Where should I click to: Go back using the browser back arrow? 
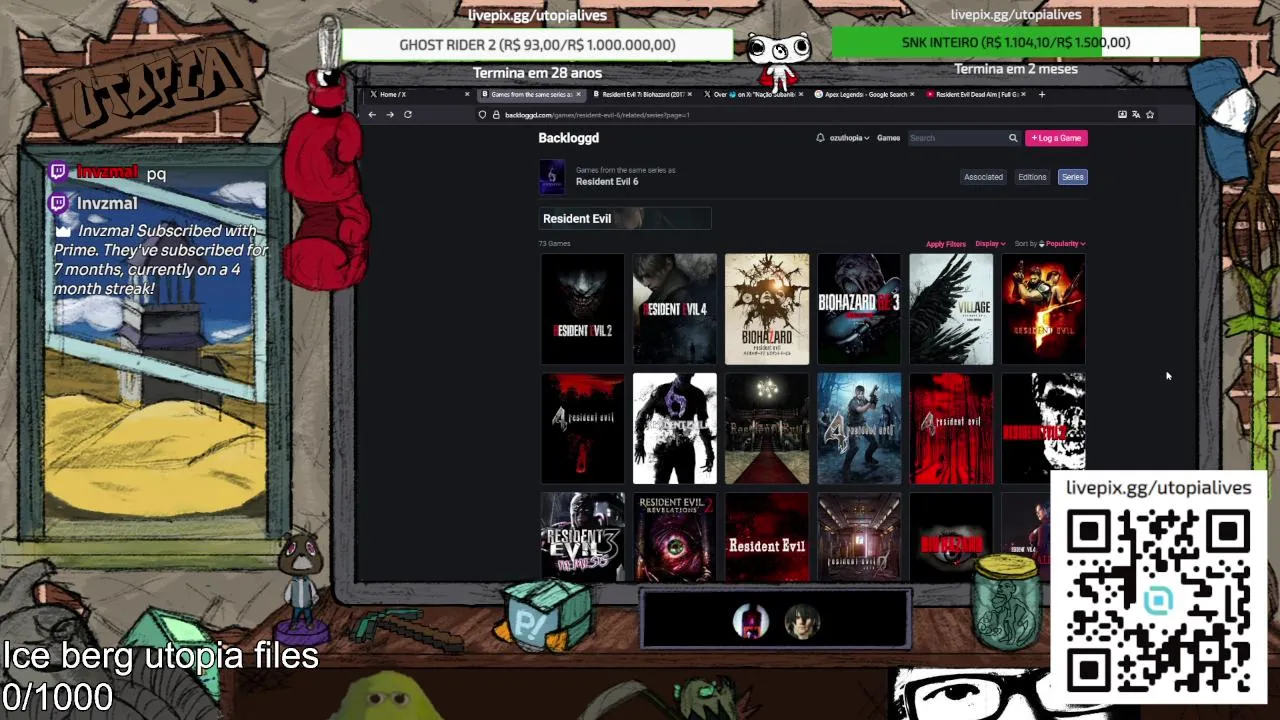pos(372,115)
